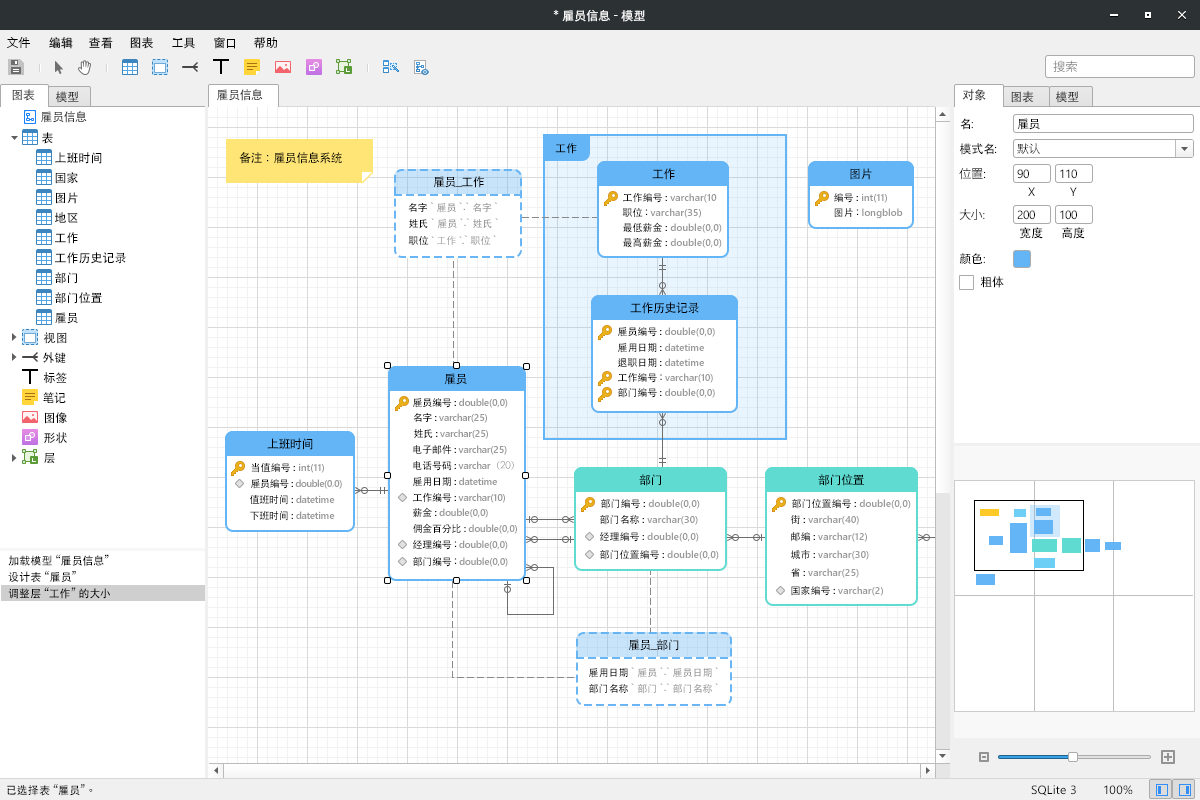The width and height of the screenshot is (1200, 800).
Task: Select the text label T tool
Action: coord(221,67)
